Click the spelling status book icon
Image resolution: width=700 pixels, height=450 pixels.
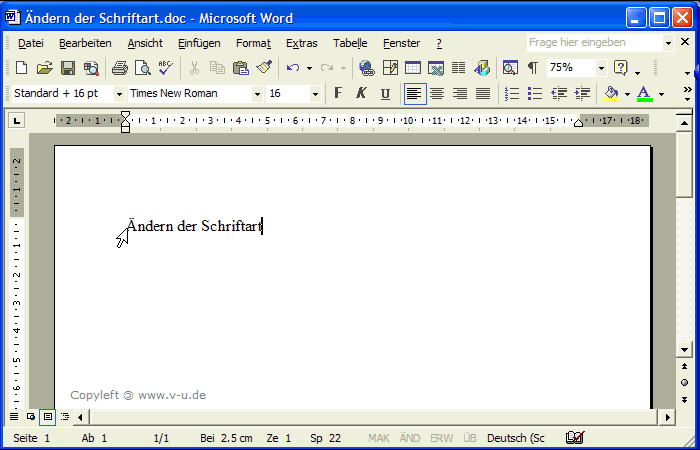point(575,438)
